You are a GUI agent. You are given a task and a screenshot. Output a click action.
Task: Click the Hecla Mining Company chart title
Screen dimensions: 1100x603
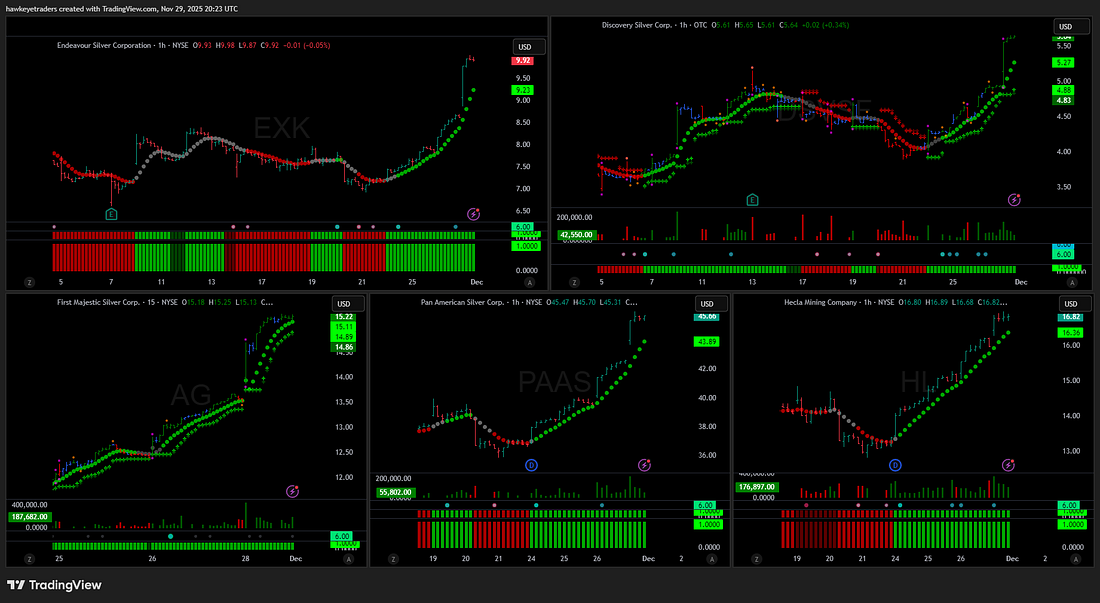click(x=821, y=303)
